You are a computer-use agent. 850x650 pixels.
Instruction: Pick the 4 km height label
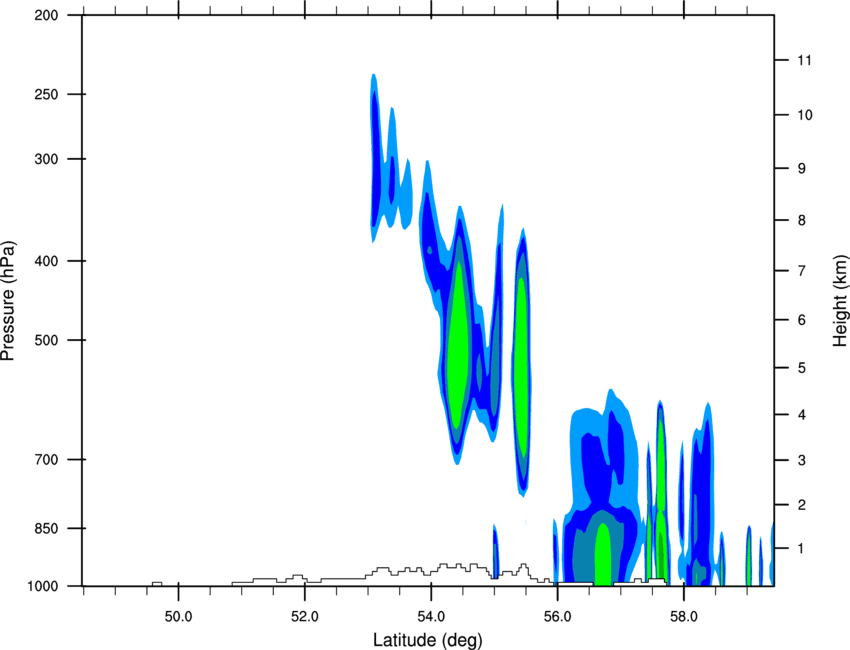[802, 415]
